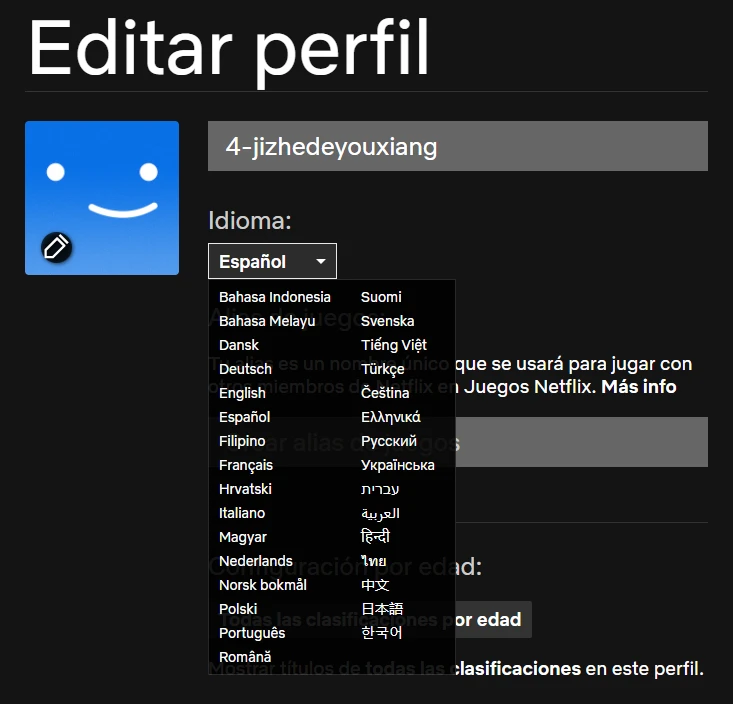Select Русский language option
Image resolution: width=733 pixels, height=704 pixels.
388,441
